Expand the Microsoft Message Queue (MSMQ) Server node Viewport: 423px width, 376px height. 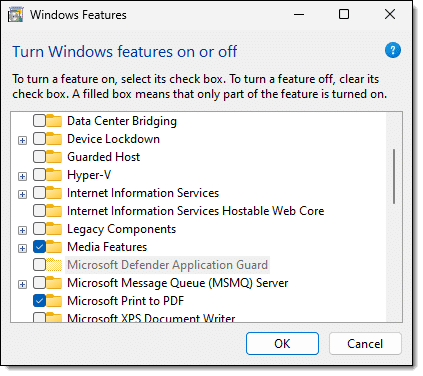22,284
